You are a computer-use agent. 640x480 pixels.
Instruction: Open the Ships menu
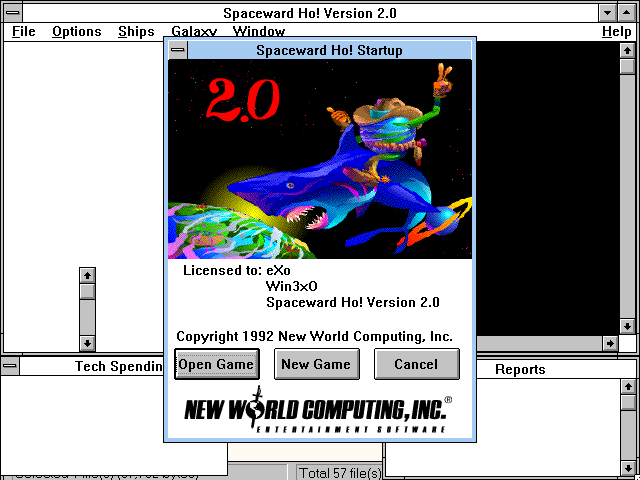click(x=136, y=32)
